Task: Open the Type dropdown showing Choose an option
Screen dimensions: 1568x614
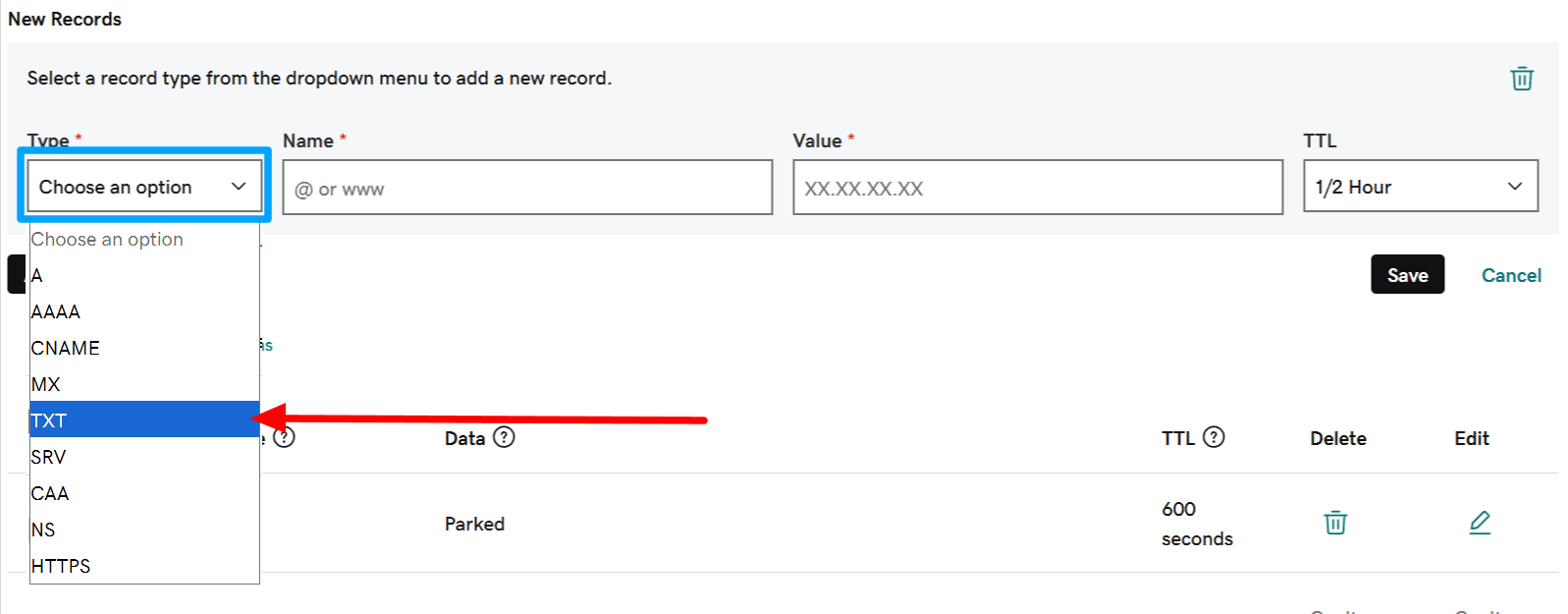Action: click(144, 187)
